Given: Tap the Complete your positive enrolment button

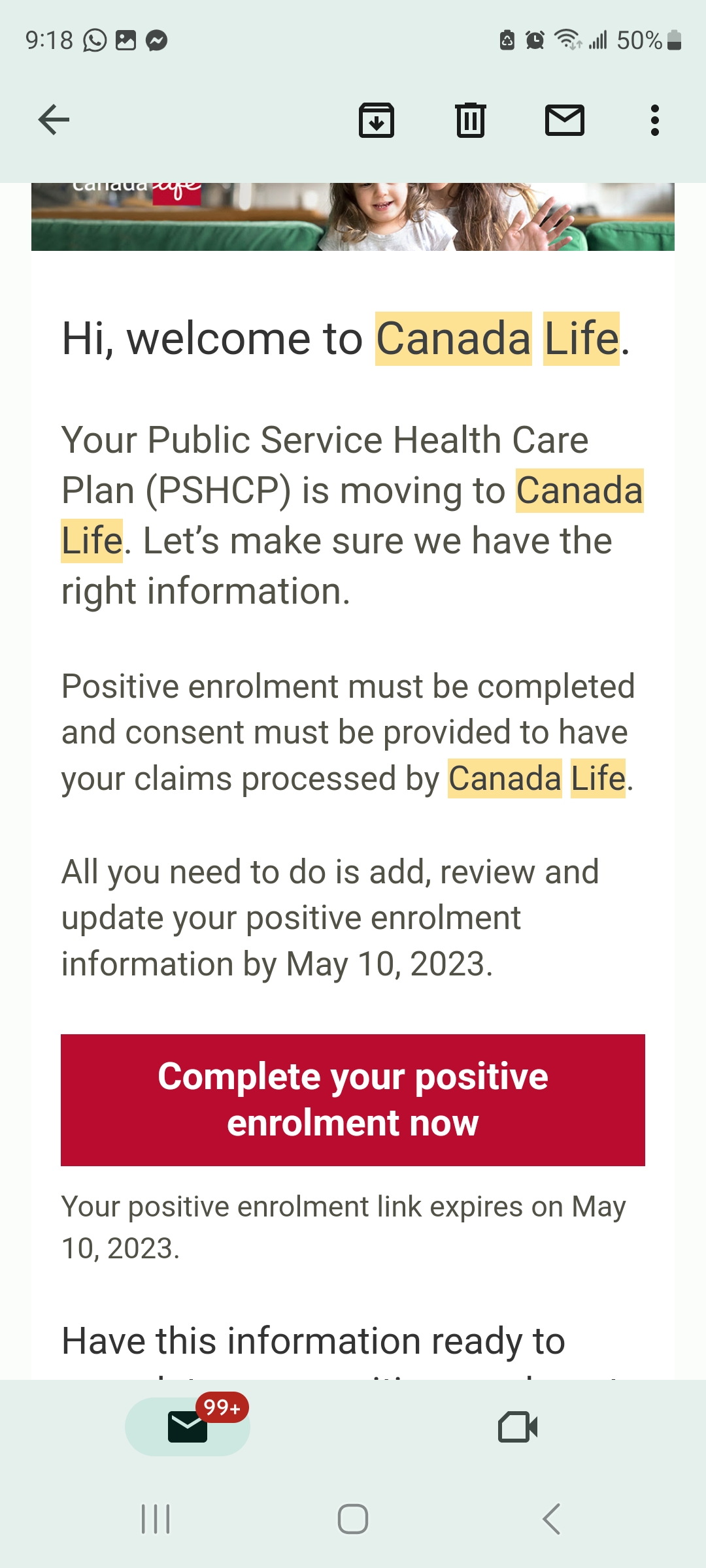Looking at the screenshot, I should (353, 1100).
